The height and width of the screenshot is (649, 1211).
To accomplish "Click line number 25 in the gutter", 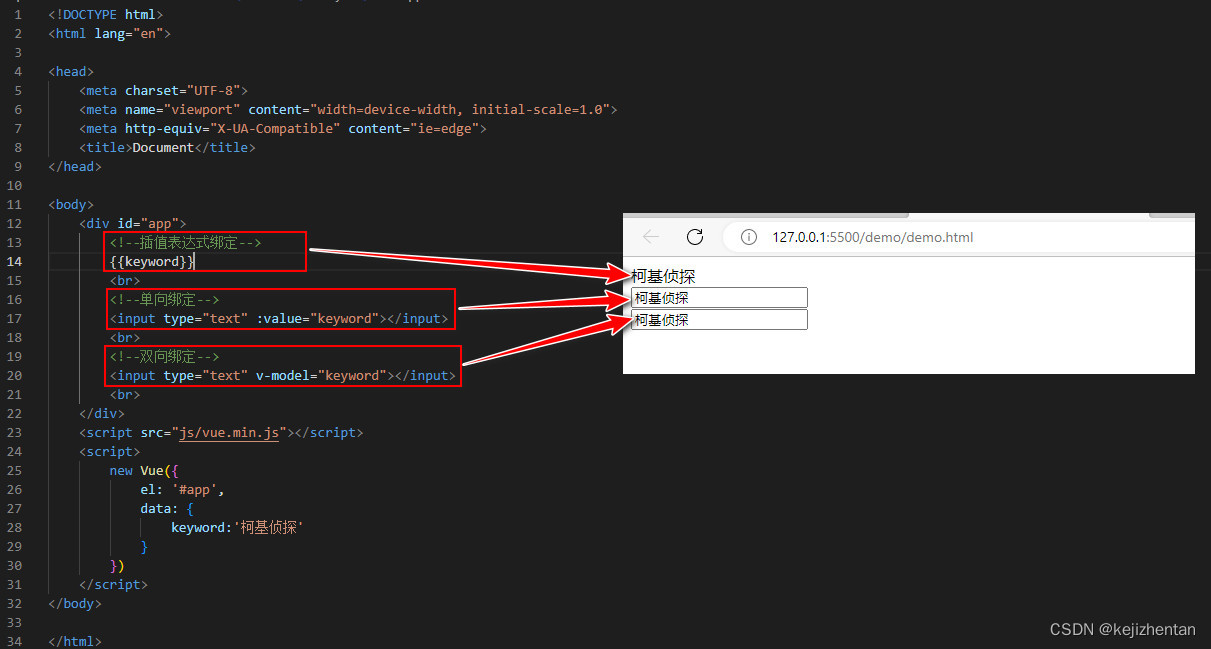I will 15,470.
